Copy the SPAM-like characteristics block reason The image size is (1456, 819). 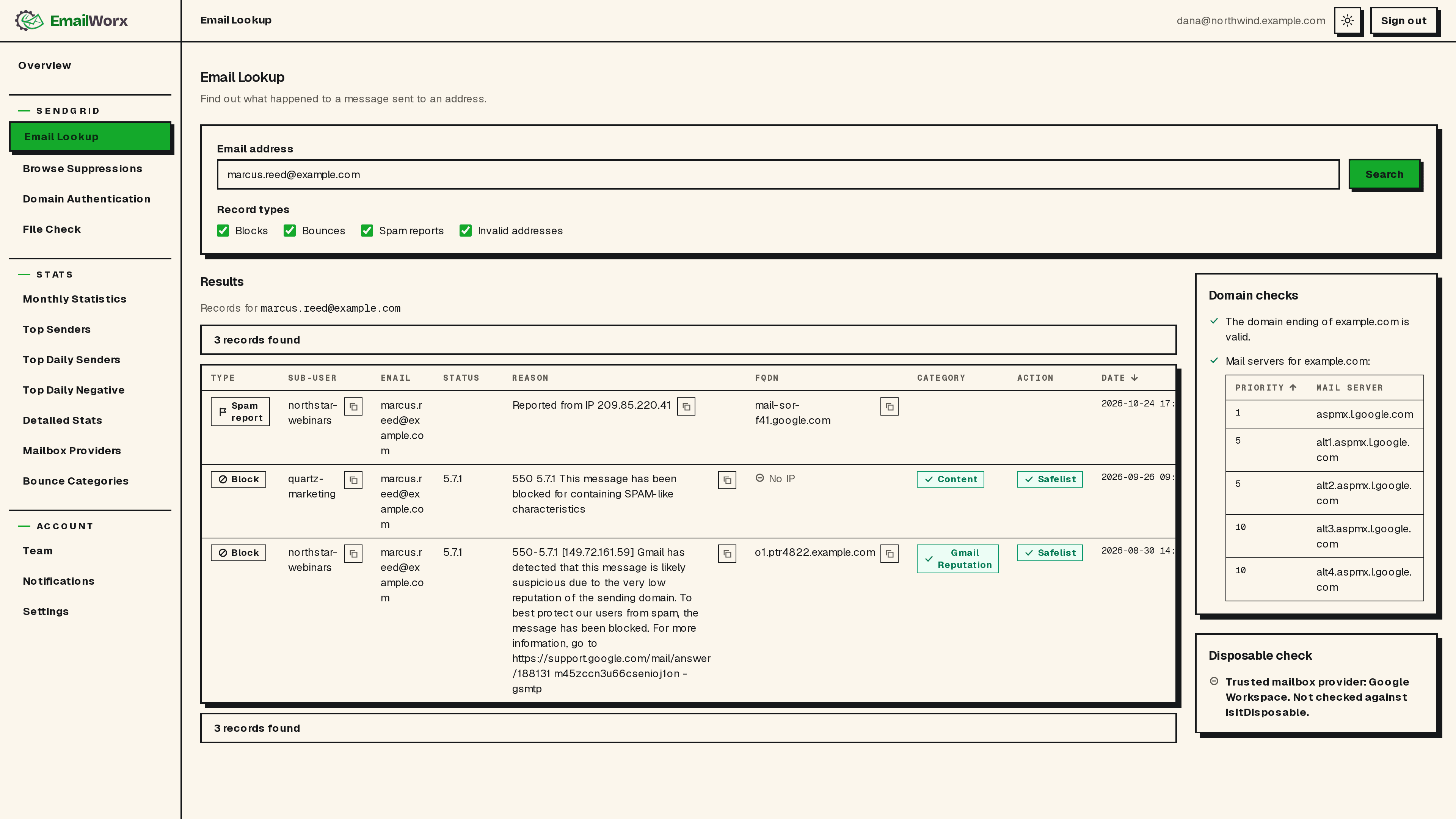[x=727, y=480]
